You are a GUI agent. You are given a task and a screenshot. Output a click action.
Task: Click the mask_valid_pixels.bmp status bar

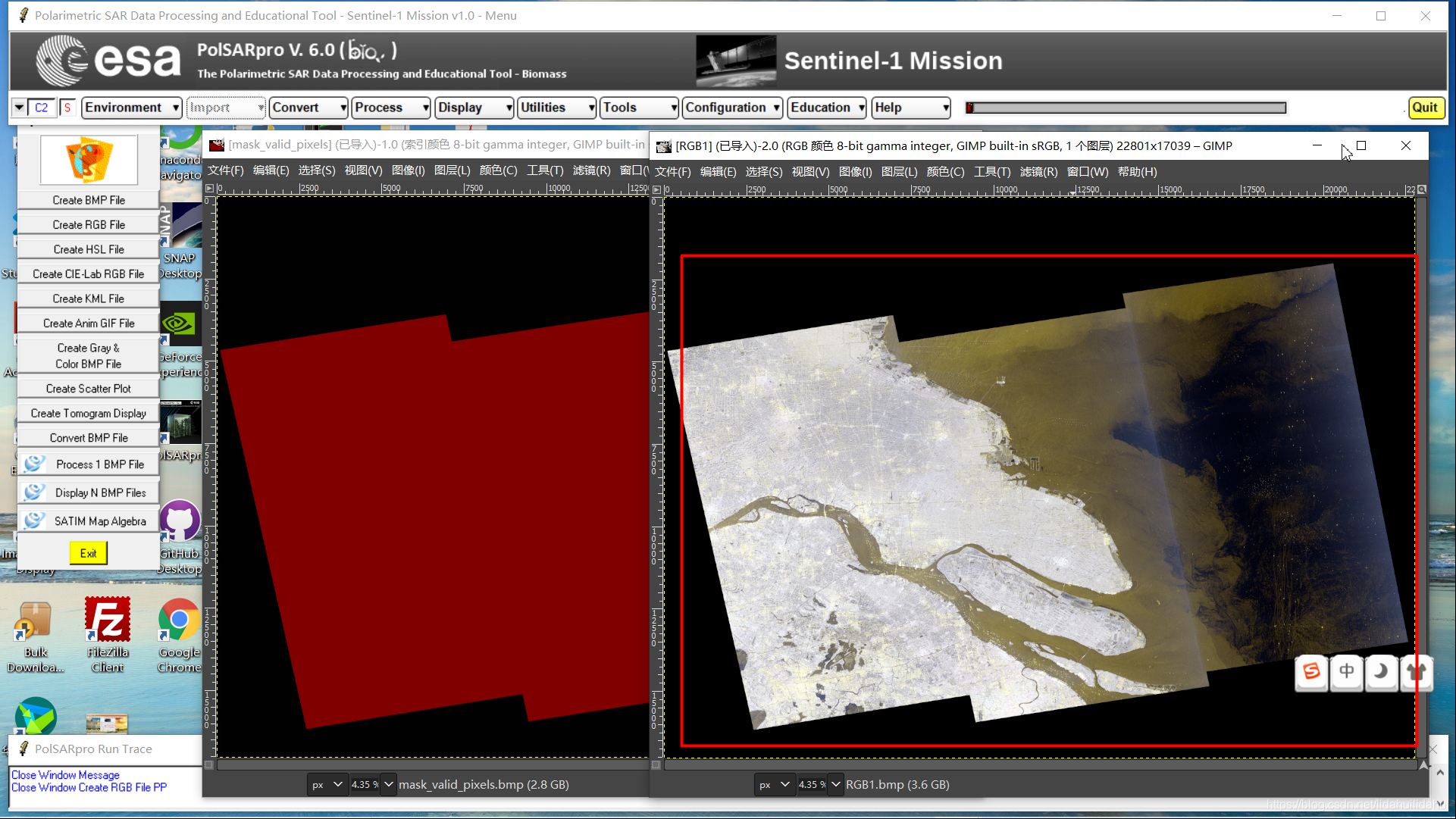[485, 784]
